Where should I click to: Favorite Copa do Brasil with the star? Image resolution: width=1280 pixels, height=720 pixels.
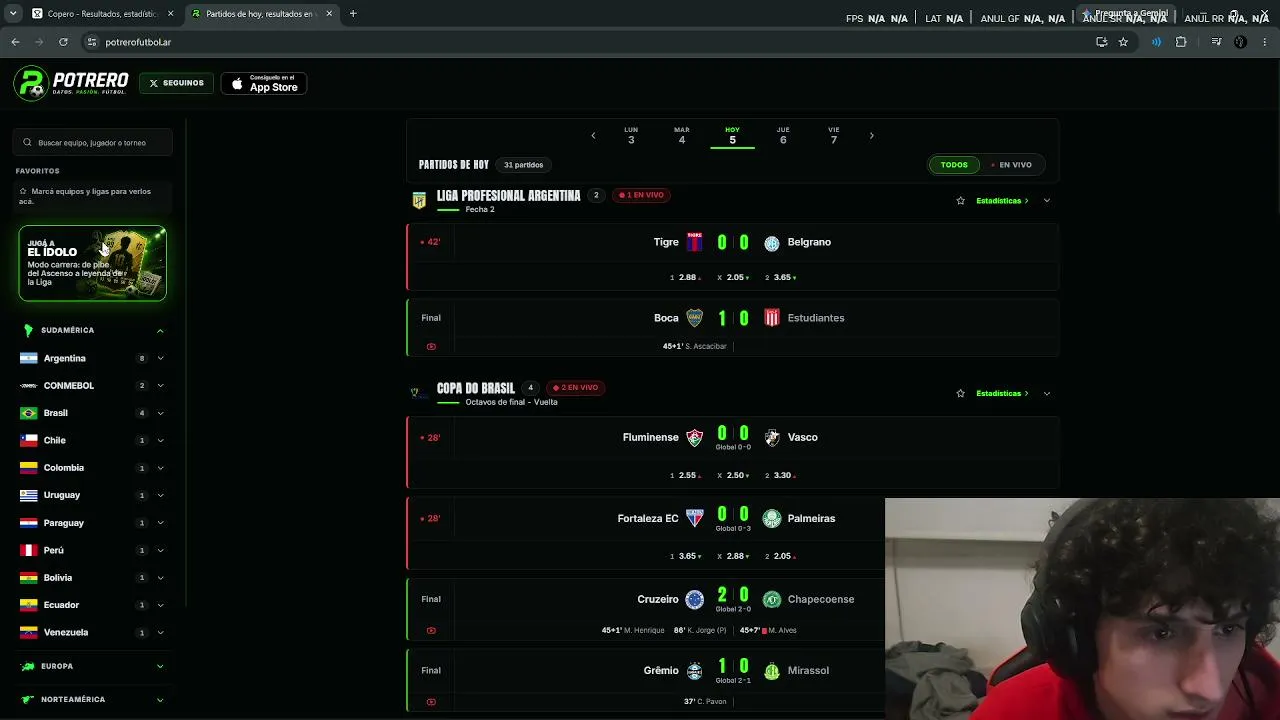961,394
